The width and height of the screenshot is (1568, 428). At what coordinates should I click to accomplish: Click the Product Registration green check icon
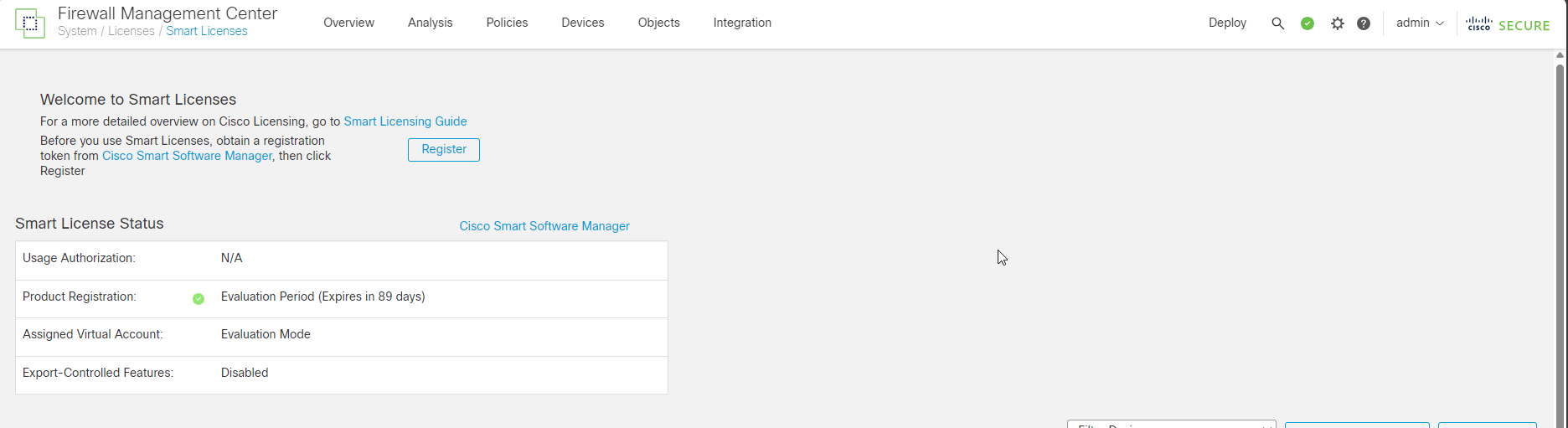click(x=199, y=299)
